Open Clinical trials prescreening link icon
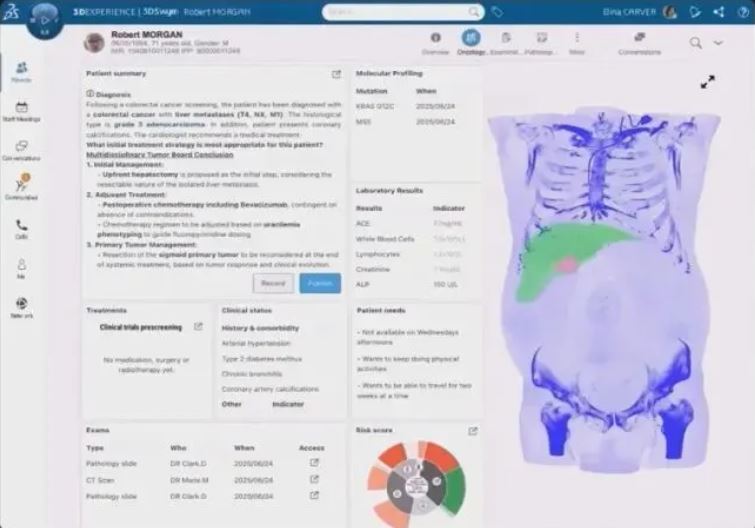This screenshot has height=528, width=755. (198, 327)
